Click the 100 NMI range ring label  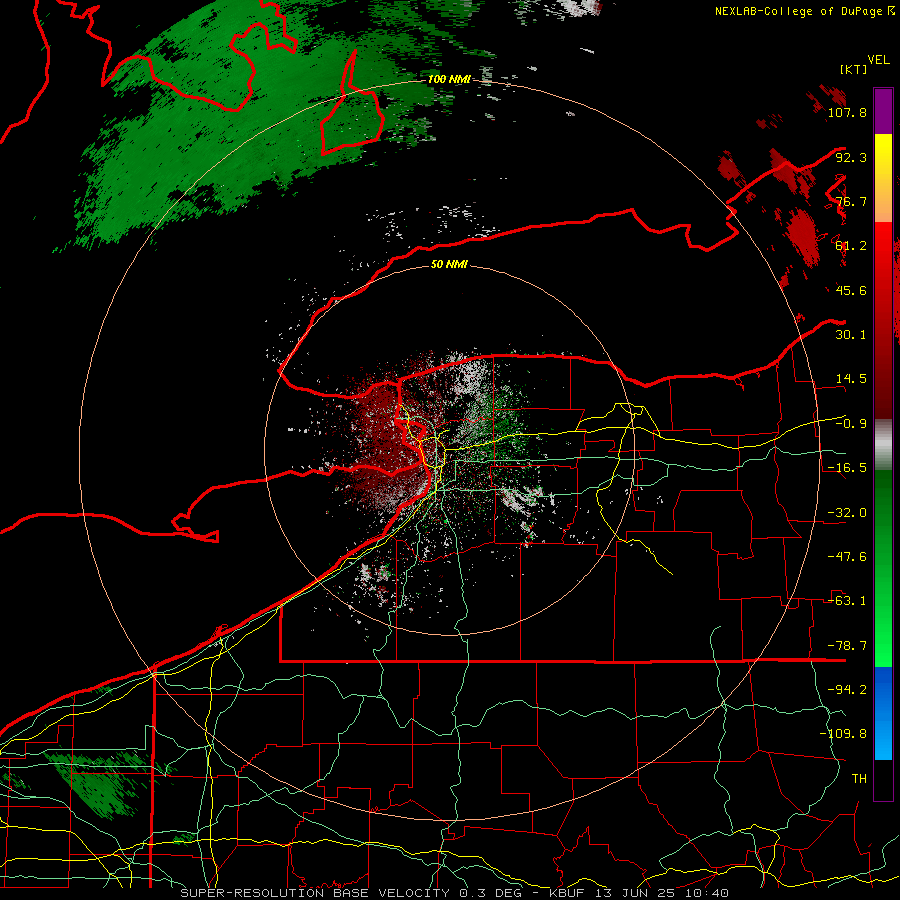point(449,79)
